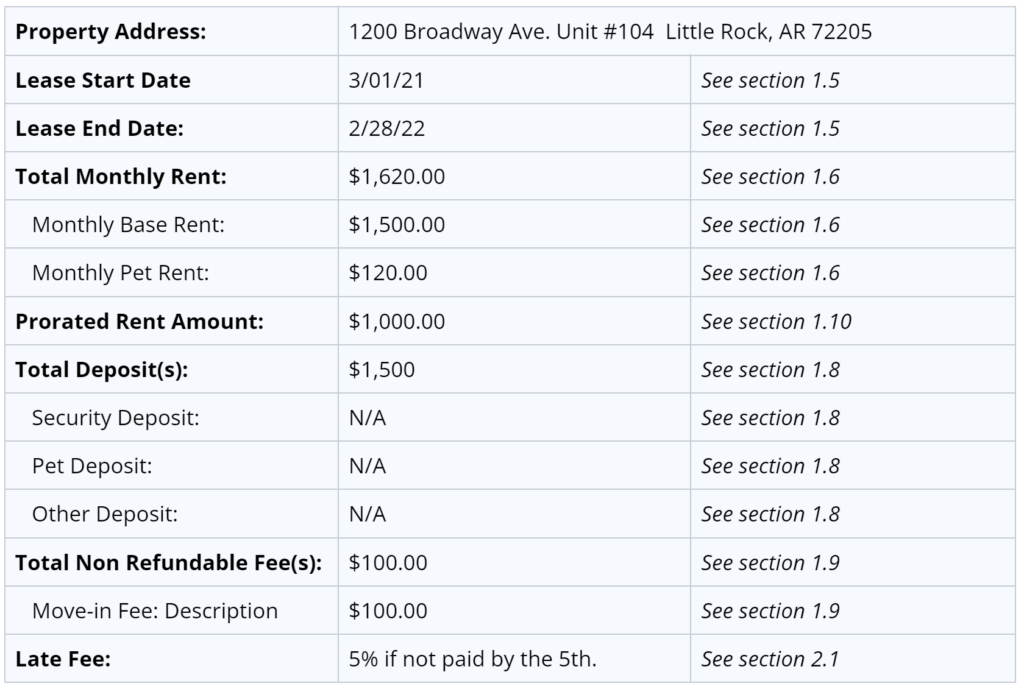This screenshot has width=1024, height=689.
Task: Click See section 1.5 beside Lease Start Date
Action: coord(770,80)
